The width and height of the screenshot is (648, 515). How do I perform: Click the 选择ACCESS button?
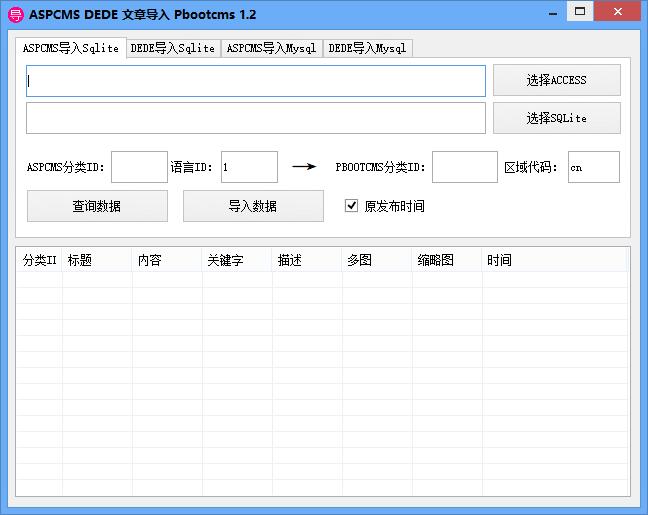point(556,80)
